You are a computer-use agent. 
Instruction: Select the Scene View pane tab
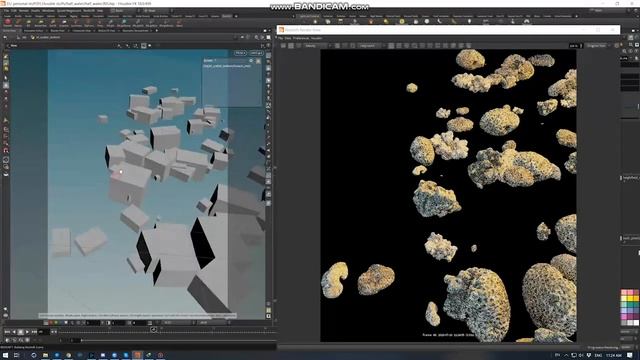(x=10, y=31)
